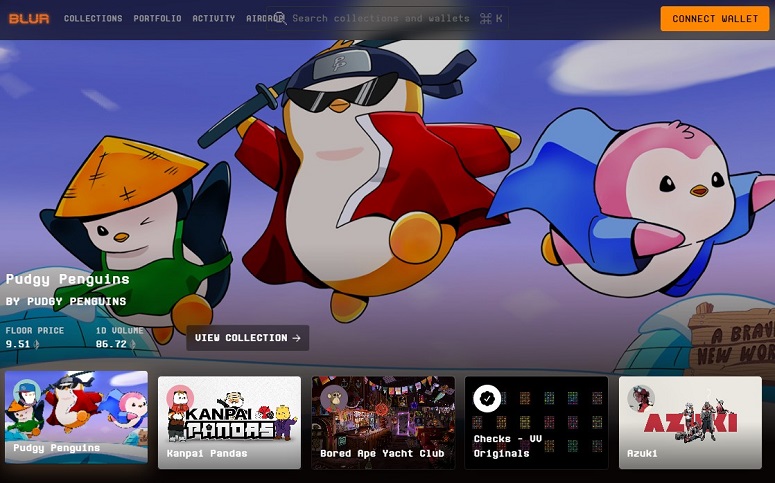Viewport: 775px width, 483px height.
Task: Select the Pudgy Penguins collection card
Action: [x=76, y=420]
